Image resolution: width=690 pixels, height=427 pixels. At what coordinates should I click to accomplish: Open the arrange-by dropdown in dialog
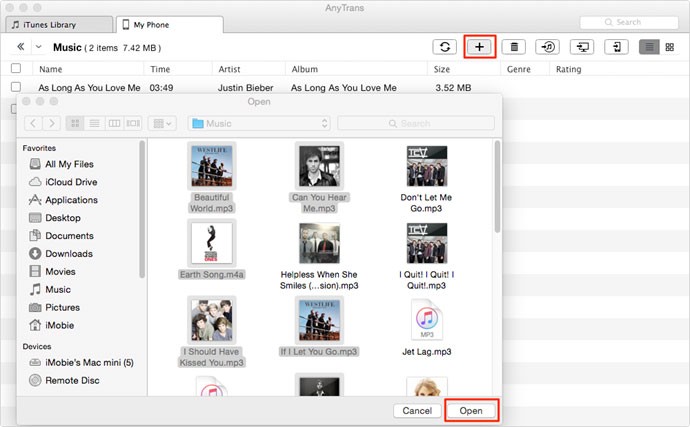161,123
